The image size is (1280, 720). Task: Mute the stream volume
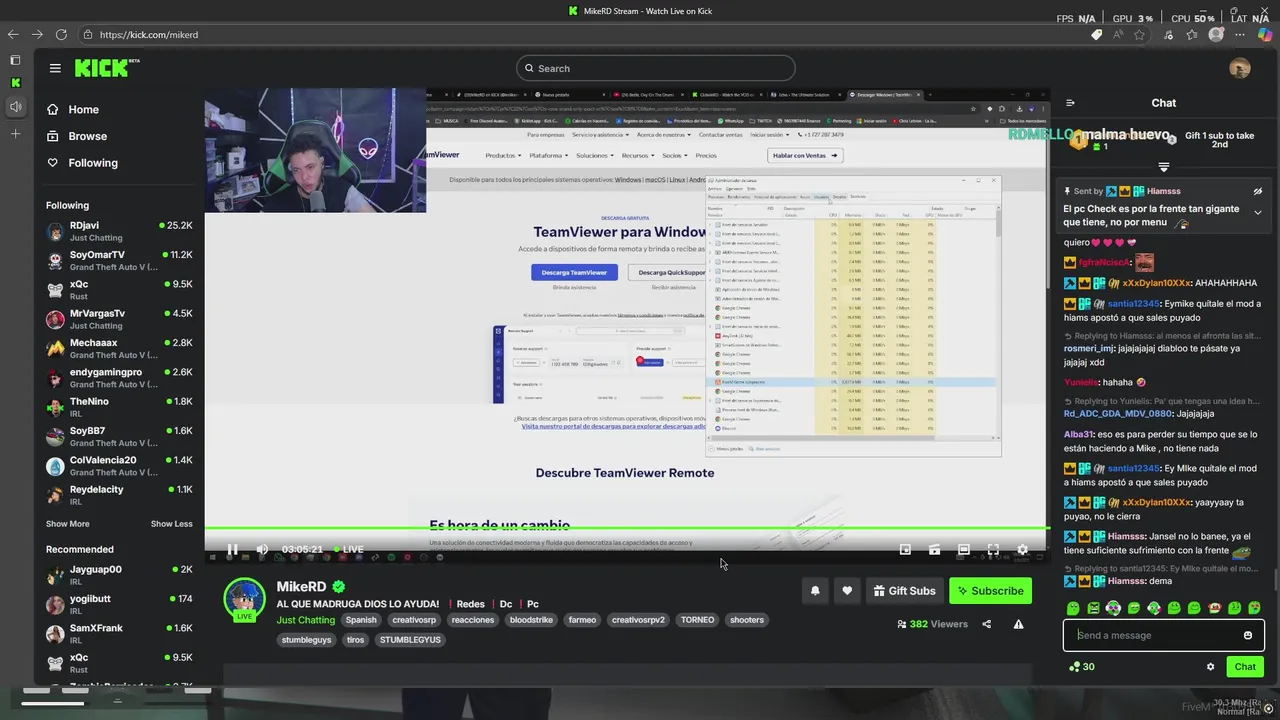[x=262, y=549]
